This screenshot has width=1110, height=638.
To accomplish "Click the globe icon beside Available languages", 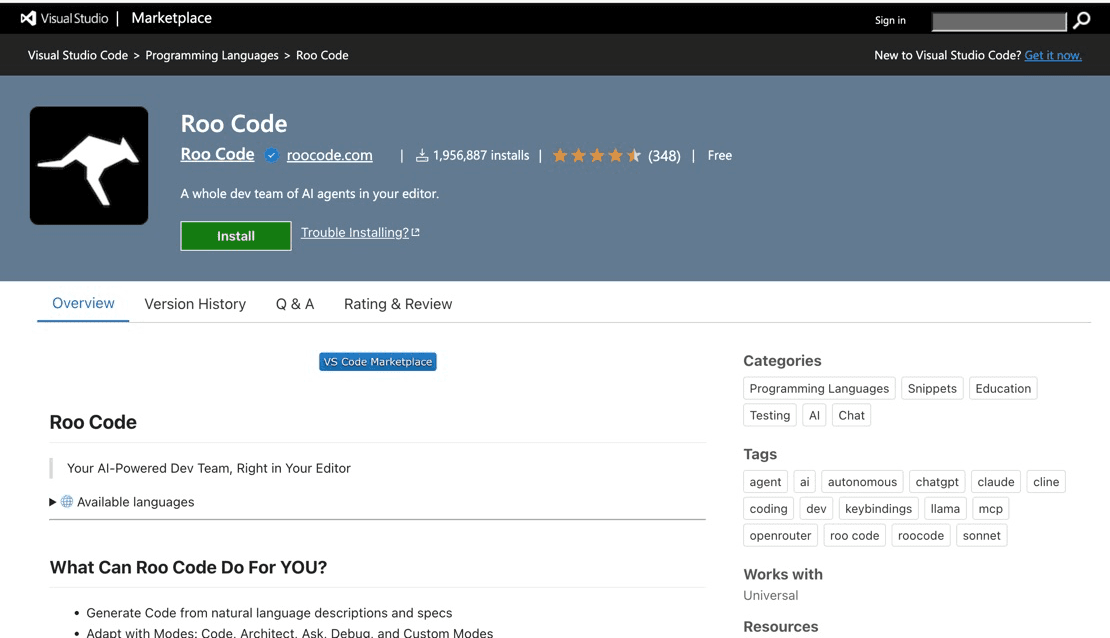I will click(x=67, y=501).
